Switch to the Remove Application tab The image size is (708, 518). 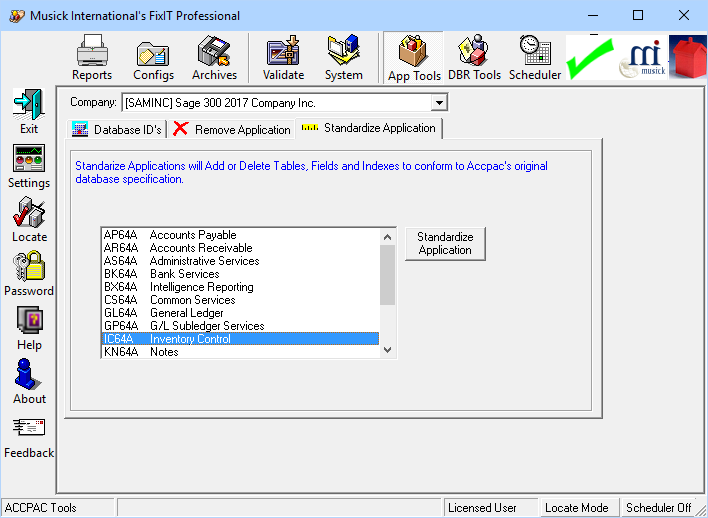pos(232,130)
